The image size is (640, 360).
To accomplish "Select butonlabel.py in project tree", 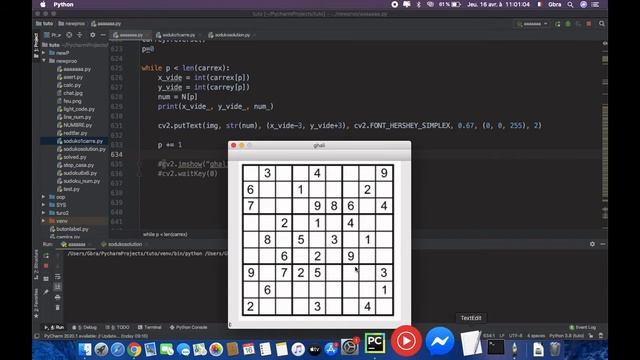I will coord(72,229).
